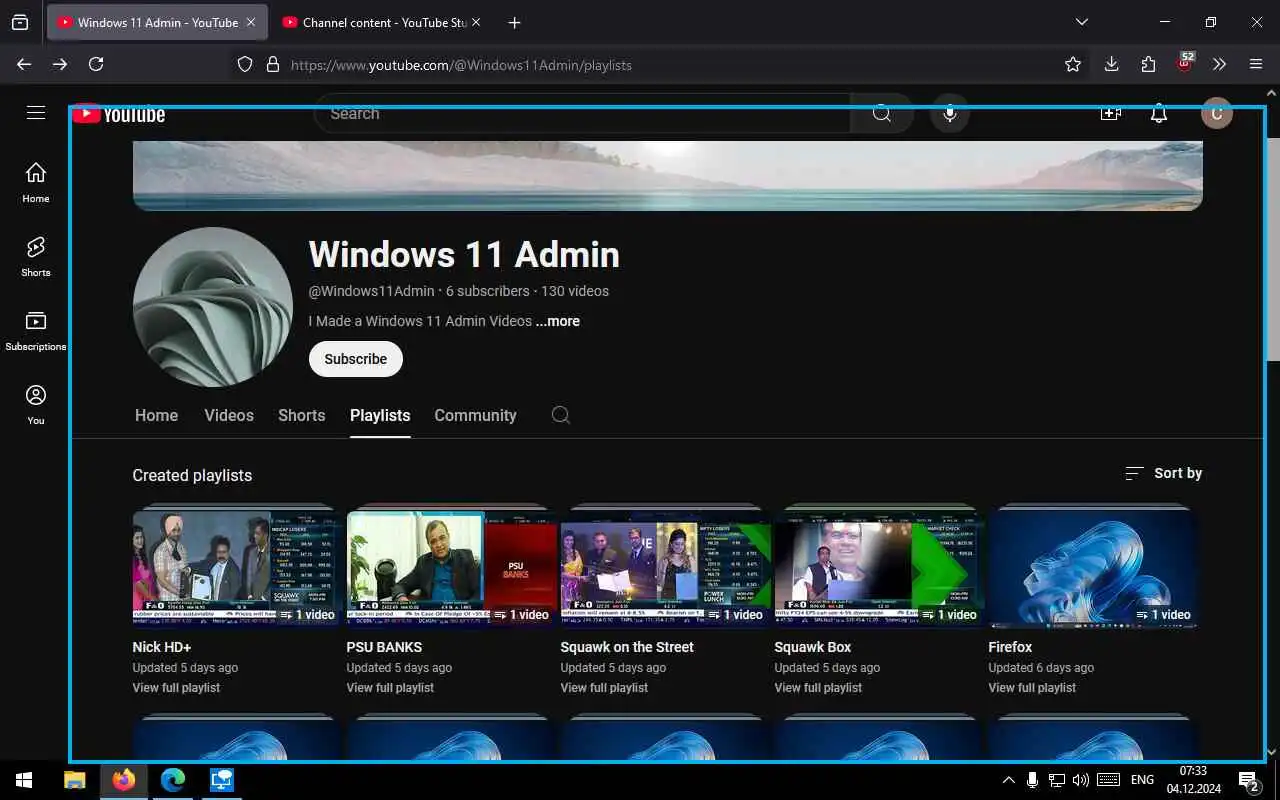View full playlist for Squawk Box
The width and height of the screenshot is (1280, 800).
click(818, 687)
